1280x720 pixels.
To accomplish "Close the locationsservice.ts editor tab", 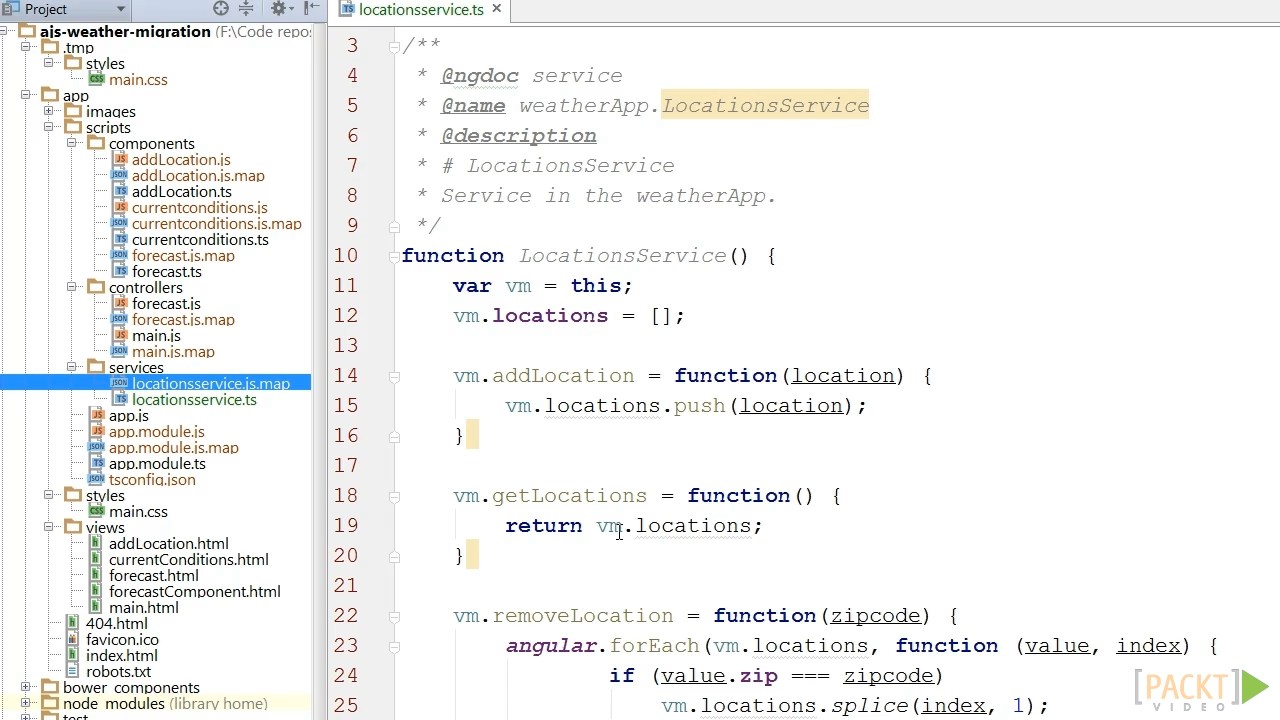I will click(x=496, y=10).
